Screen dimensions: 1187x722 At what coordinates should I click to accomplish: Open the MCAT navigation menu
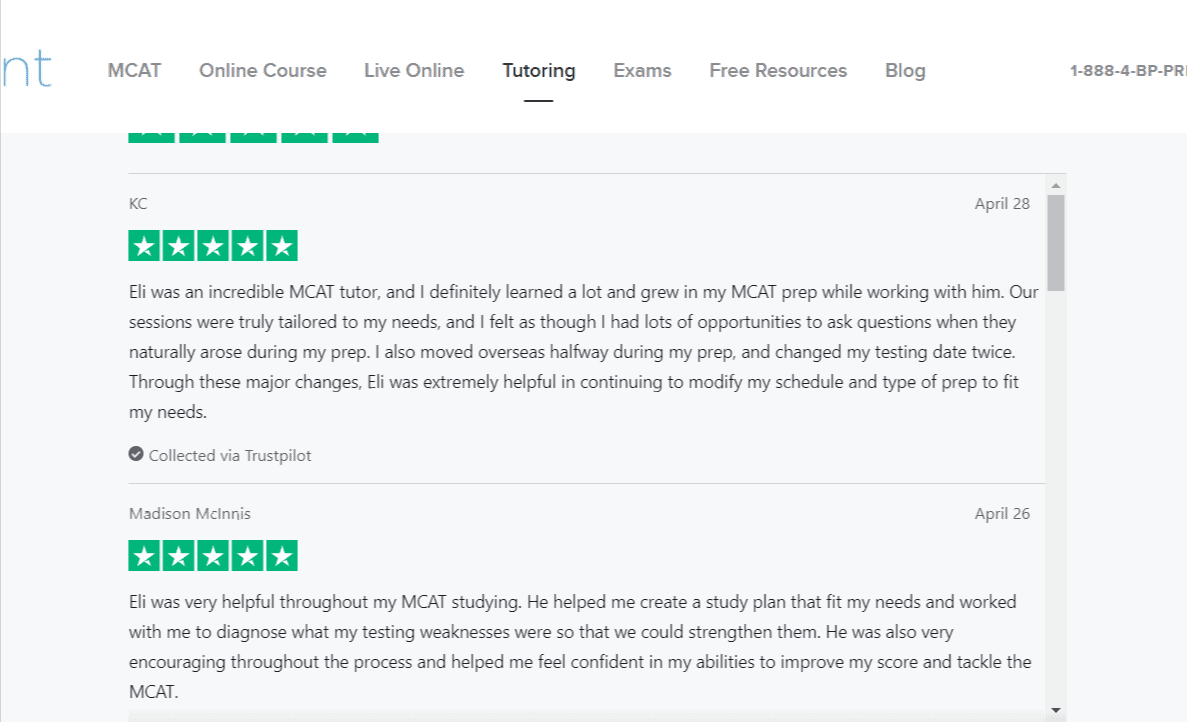click(134, 71)
